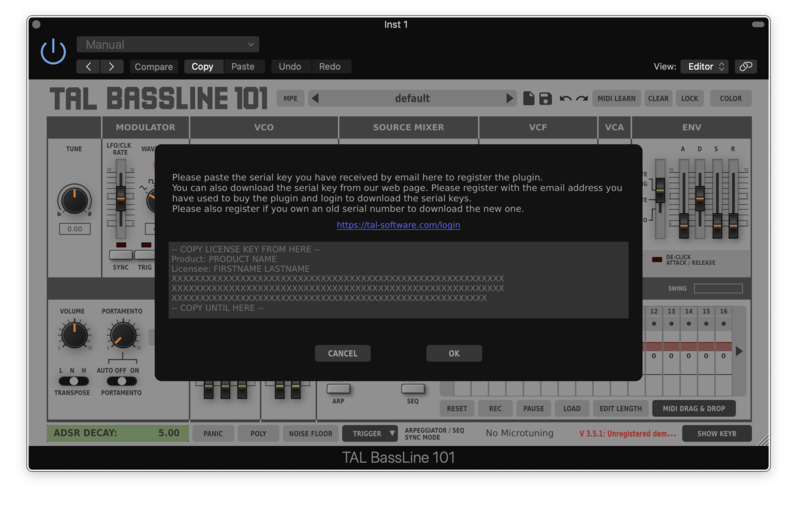Click the license key text area
Viewport: 800px width, 524px height.
tap(398, 280)
